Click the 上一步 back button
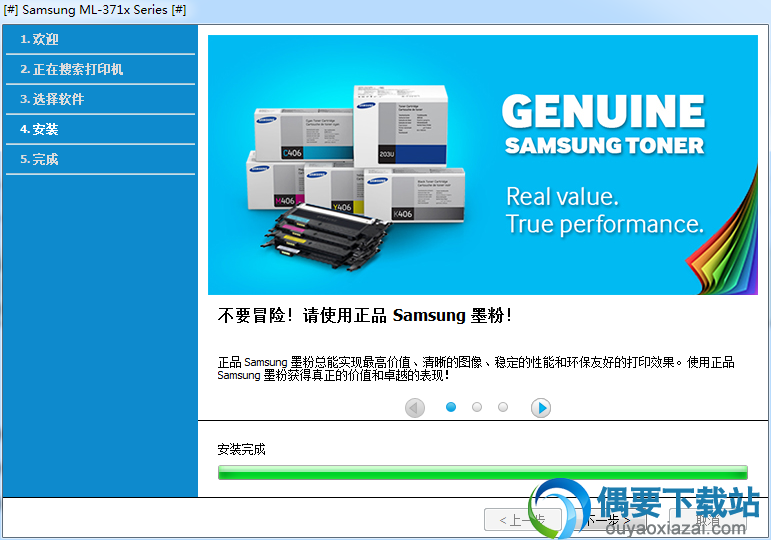This screenshot has width=771, height=540. click(x=523, y=520)
